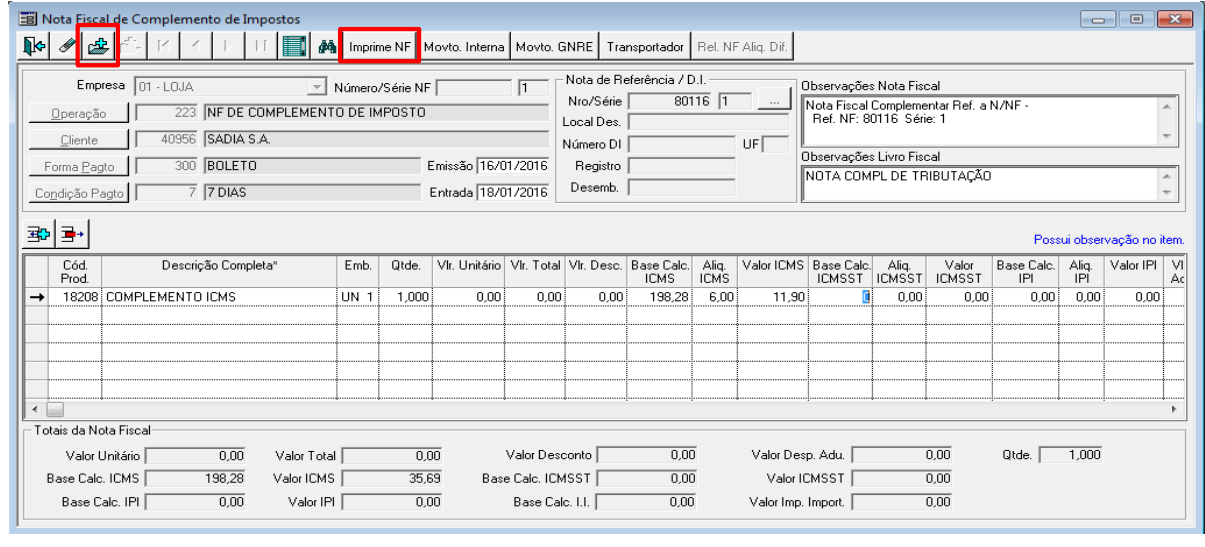Click the Desemb. field
The image size is (1205, 547).
682,187
